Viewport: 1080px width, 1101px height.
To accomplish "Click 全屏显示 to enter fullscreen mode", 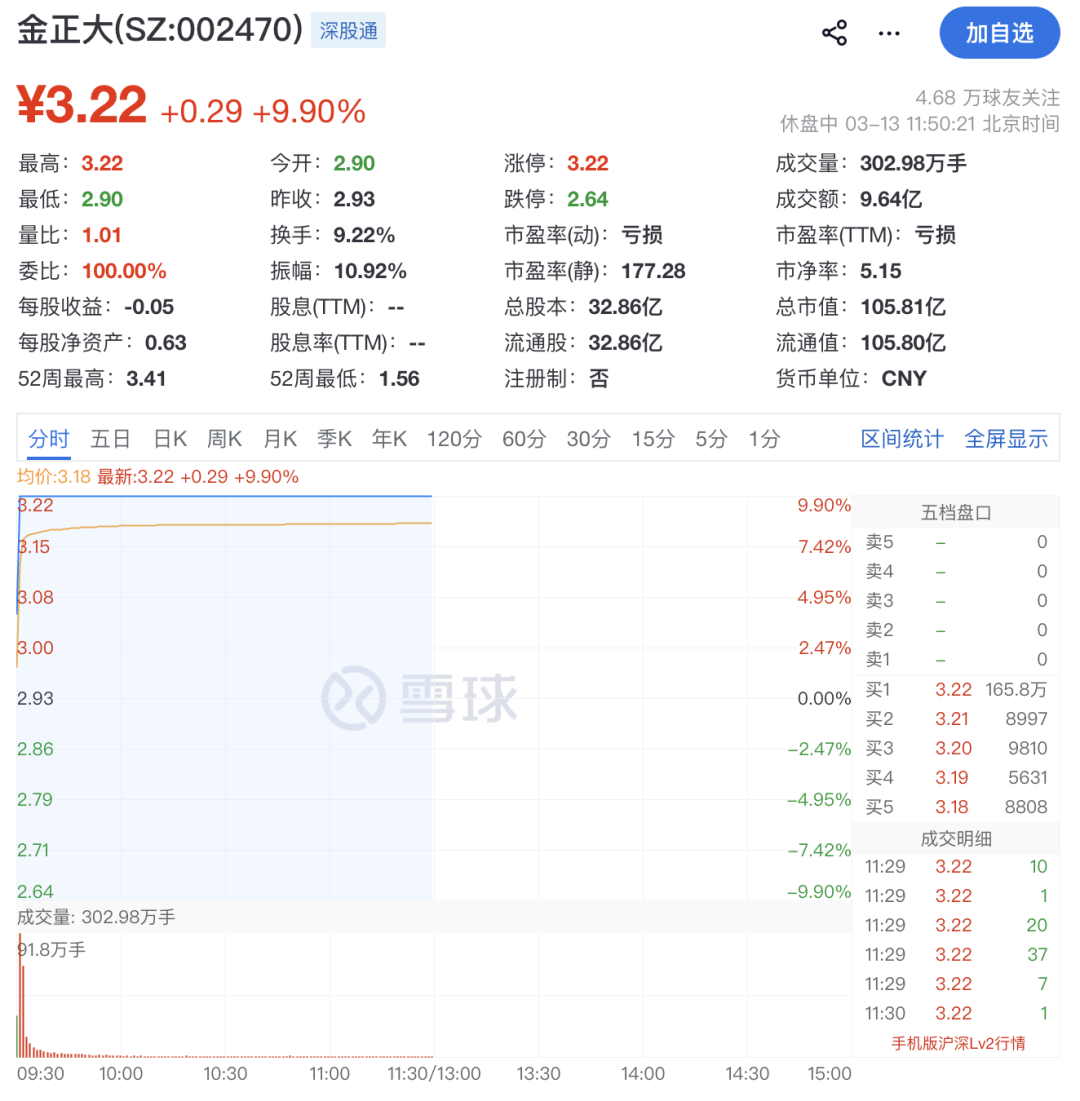I will click(x=1006, y=438).
